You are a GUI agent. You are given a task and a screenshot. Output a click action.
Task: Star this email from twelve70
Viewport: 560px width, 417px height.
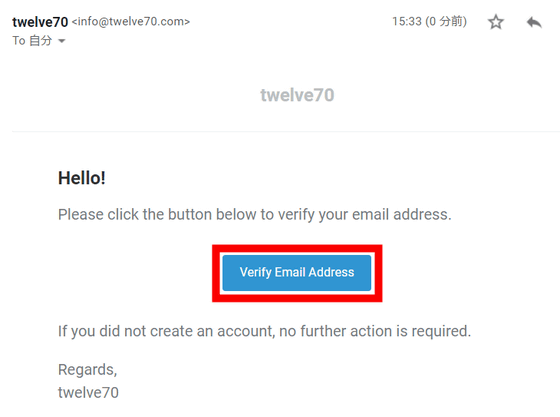[496, 22]
